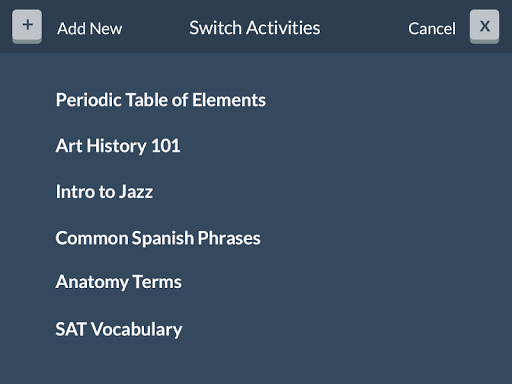Click the Cancel text
Viewport: 512px width, 384px height.
pos(432,29)
